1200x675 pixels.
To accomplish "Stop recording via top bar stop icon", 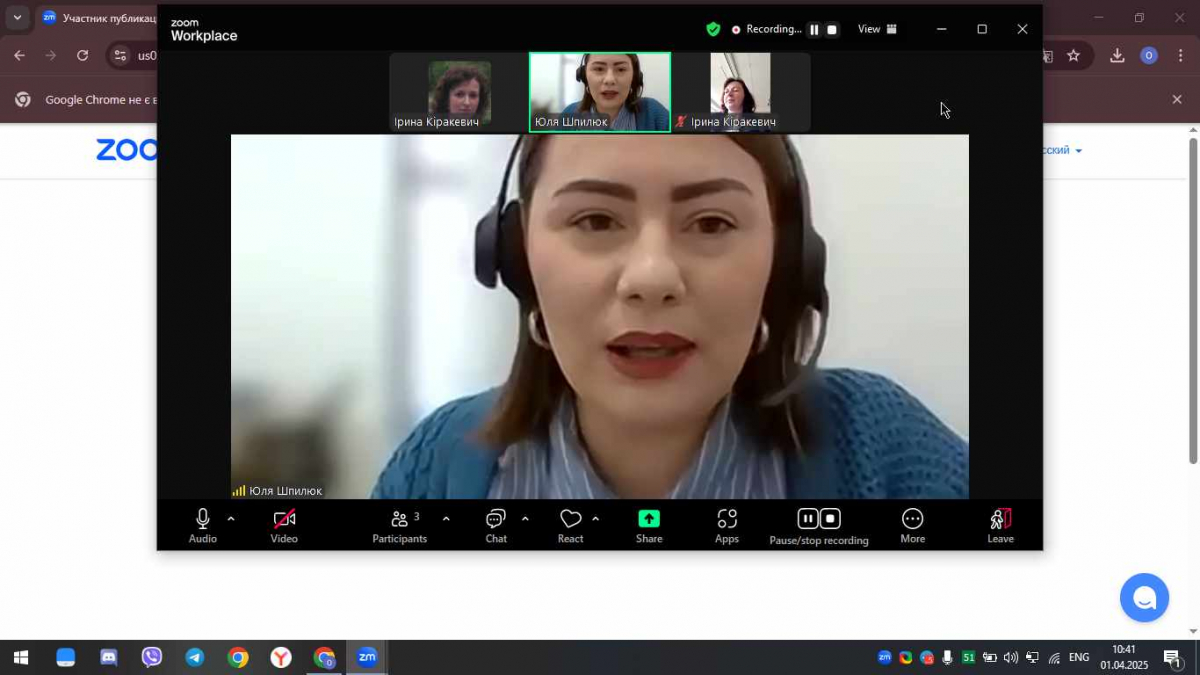I will (x=832, y=30).
